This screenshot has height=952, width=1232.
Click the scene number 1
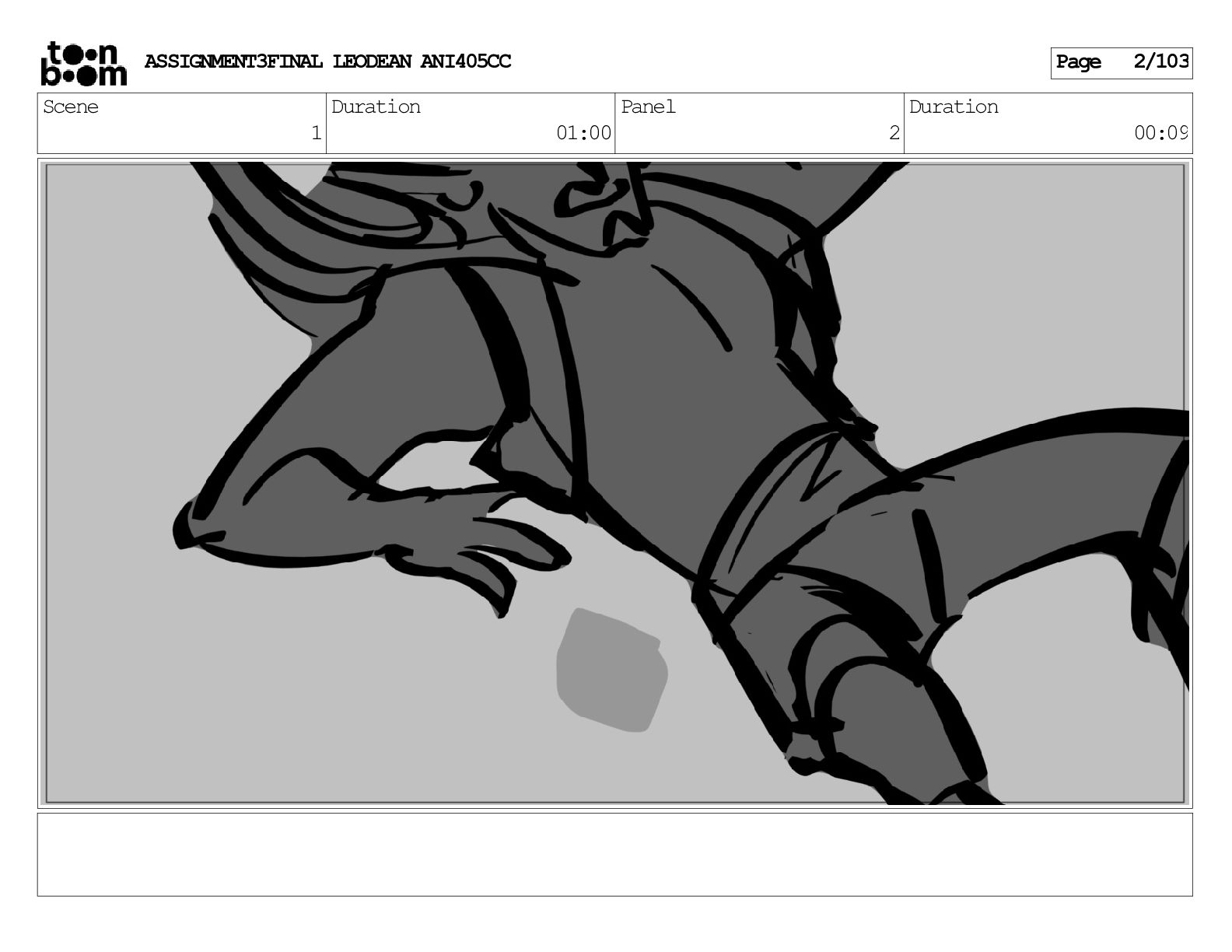pyautogui.click(x=316, y=133)
